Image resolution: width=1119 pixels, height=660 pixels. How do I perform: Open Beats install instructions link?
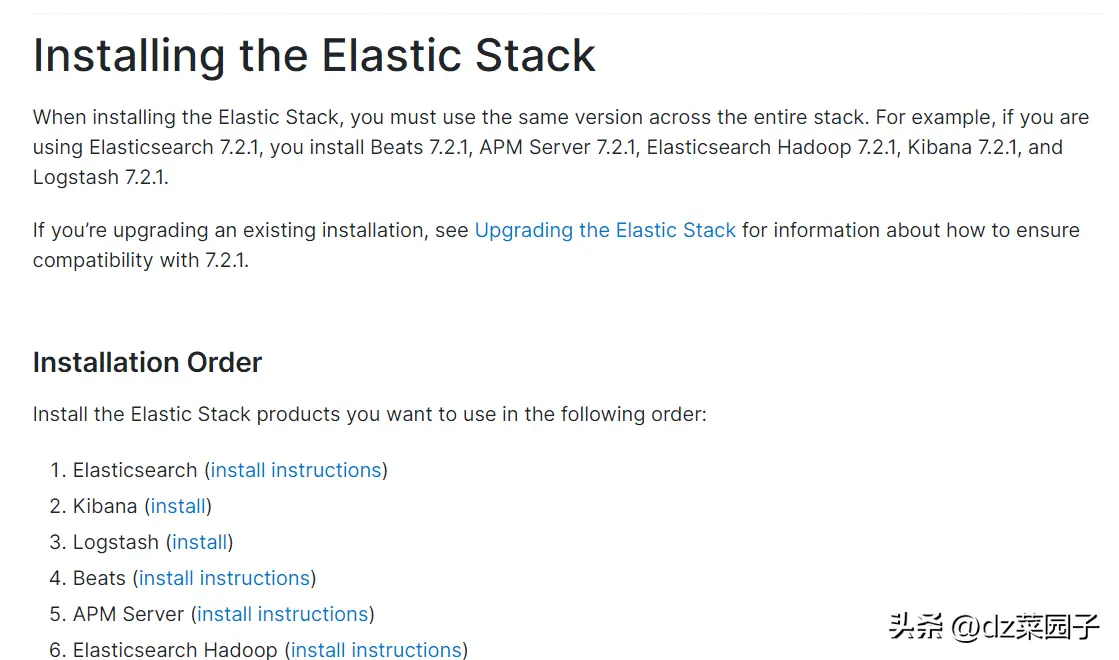pyautogui.click(x=224, y=578)
